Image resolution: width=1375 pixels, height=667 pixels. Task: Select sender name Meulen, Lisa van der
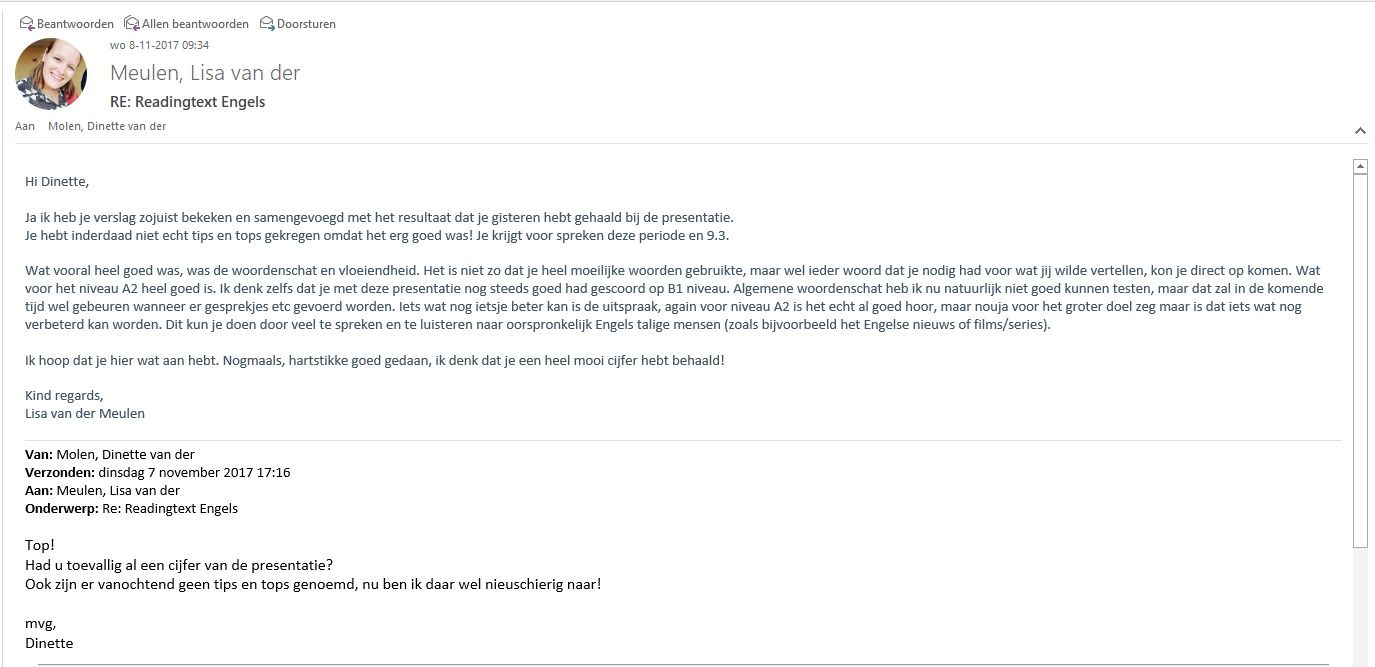(205, 73)
